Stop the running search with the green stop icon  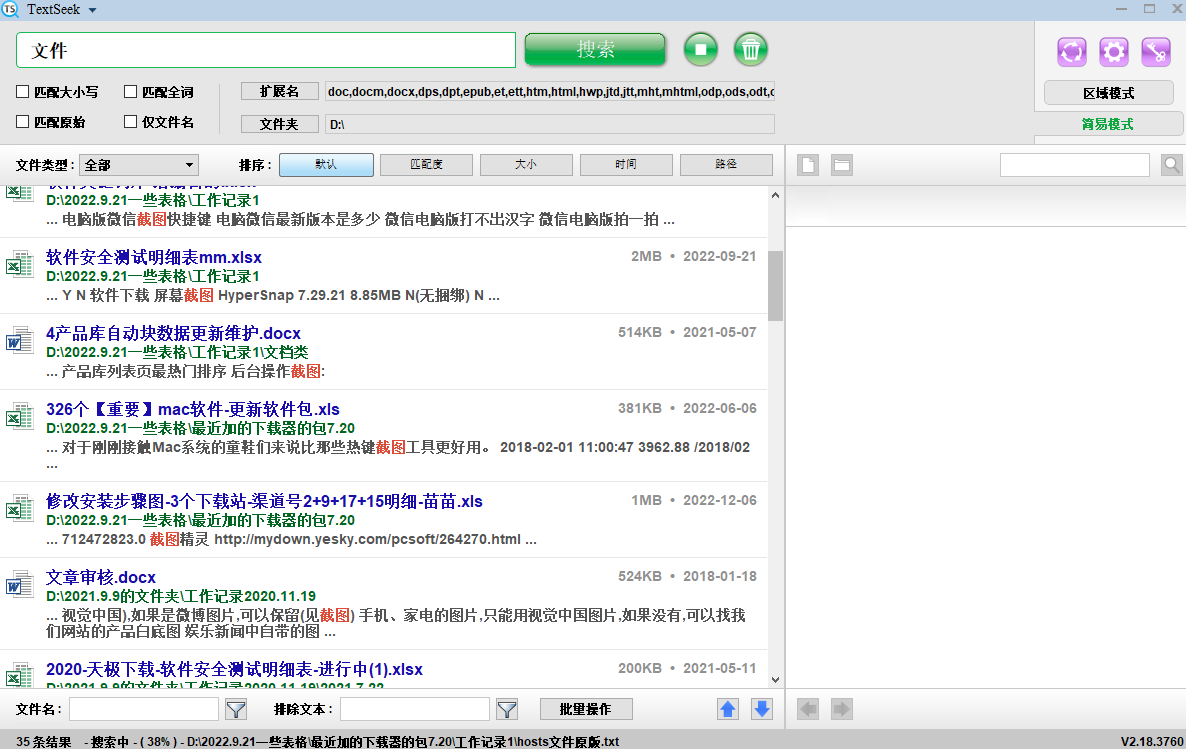701,49
